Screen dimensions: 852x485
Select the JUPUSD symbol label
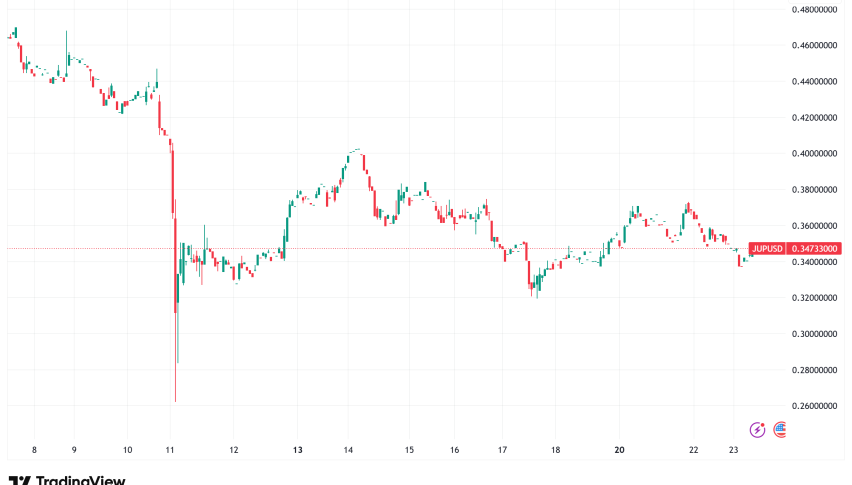[768, 248]
